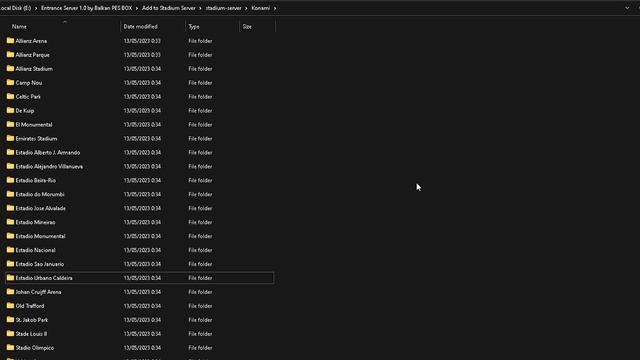Click Stade Louis II type cell

[200, 334]
